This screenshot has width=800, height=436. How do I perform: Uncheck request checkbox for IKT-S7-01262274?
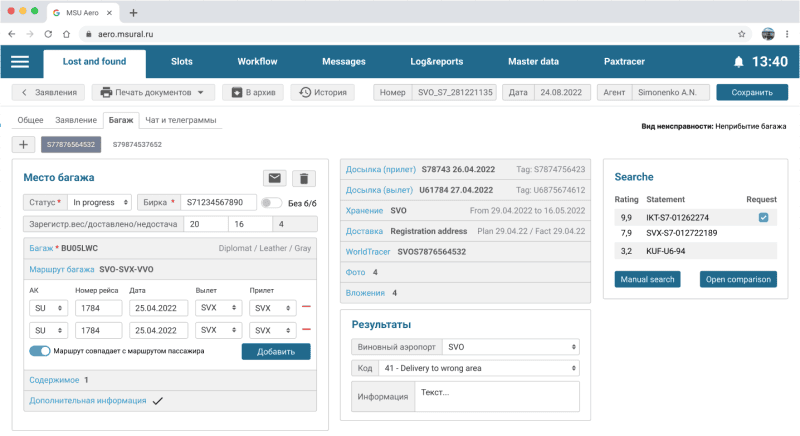(x=763, y=217)
